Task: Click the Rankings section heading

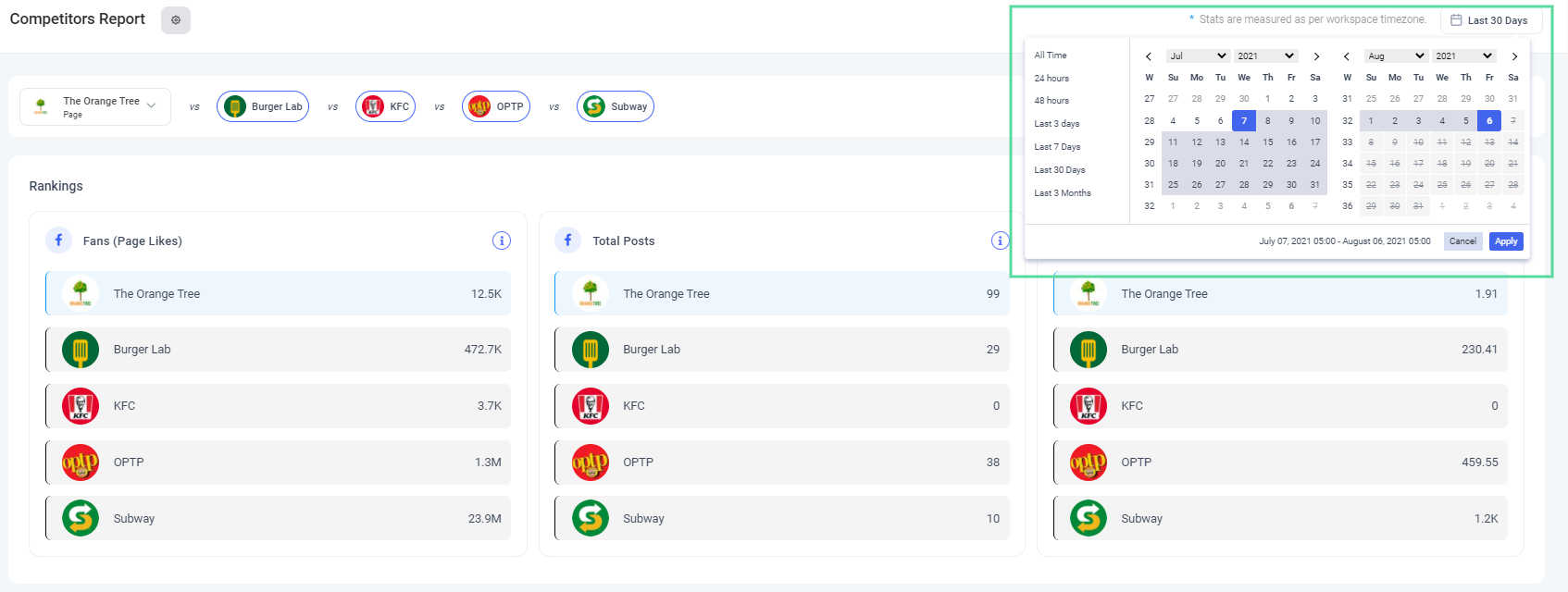Action: pos(56,186)
